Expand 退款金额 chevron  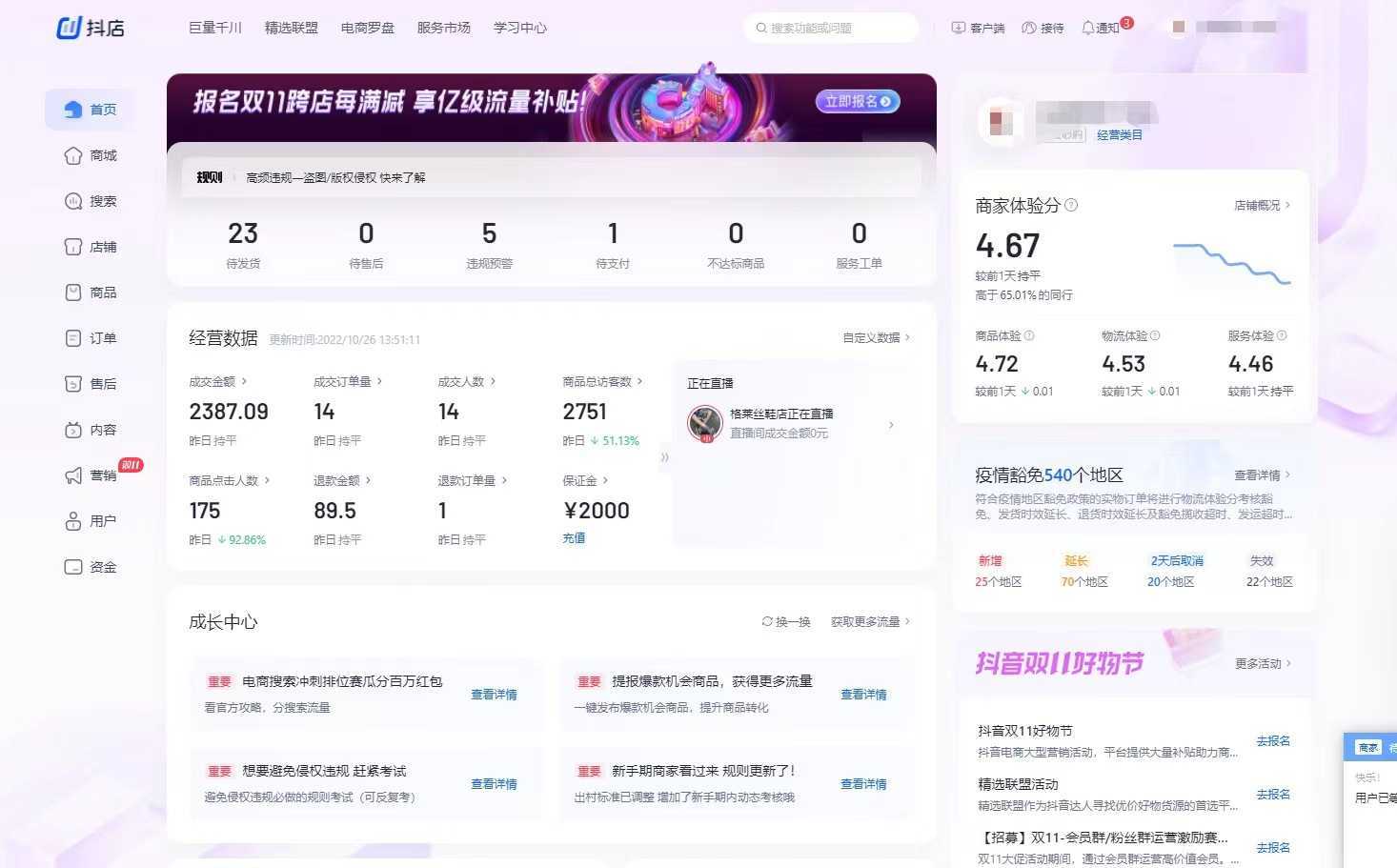368,480
